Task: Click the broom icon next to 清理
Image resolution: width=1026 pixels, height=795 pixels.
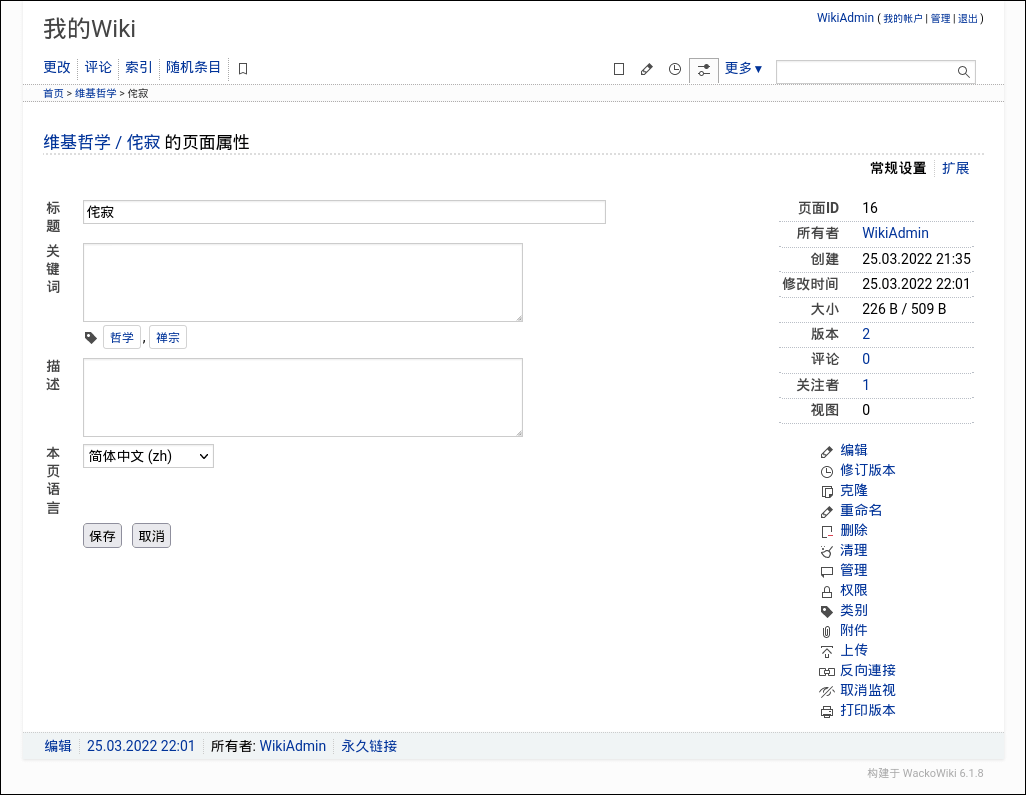Action: click(827, 550)
